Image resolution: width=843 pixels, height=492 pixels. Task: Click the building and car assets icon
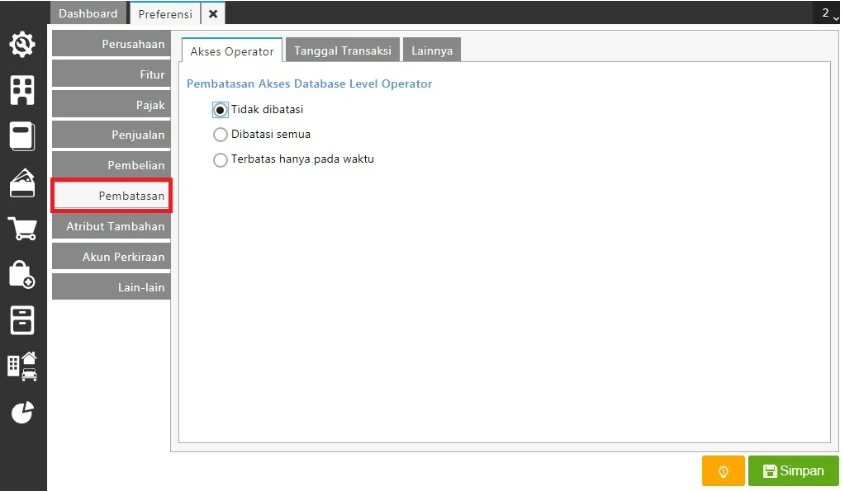22,366
